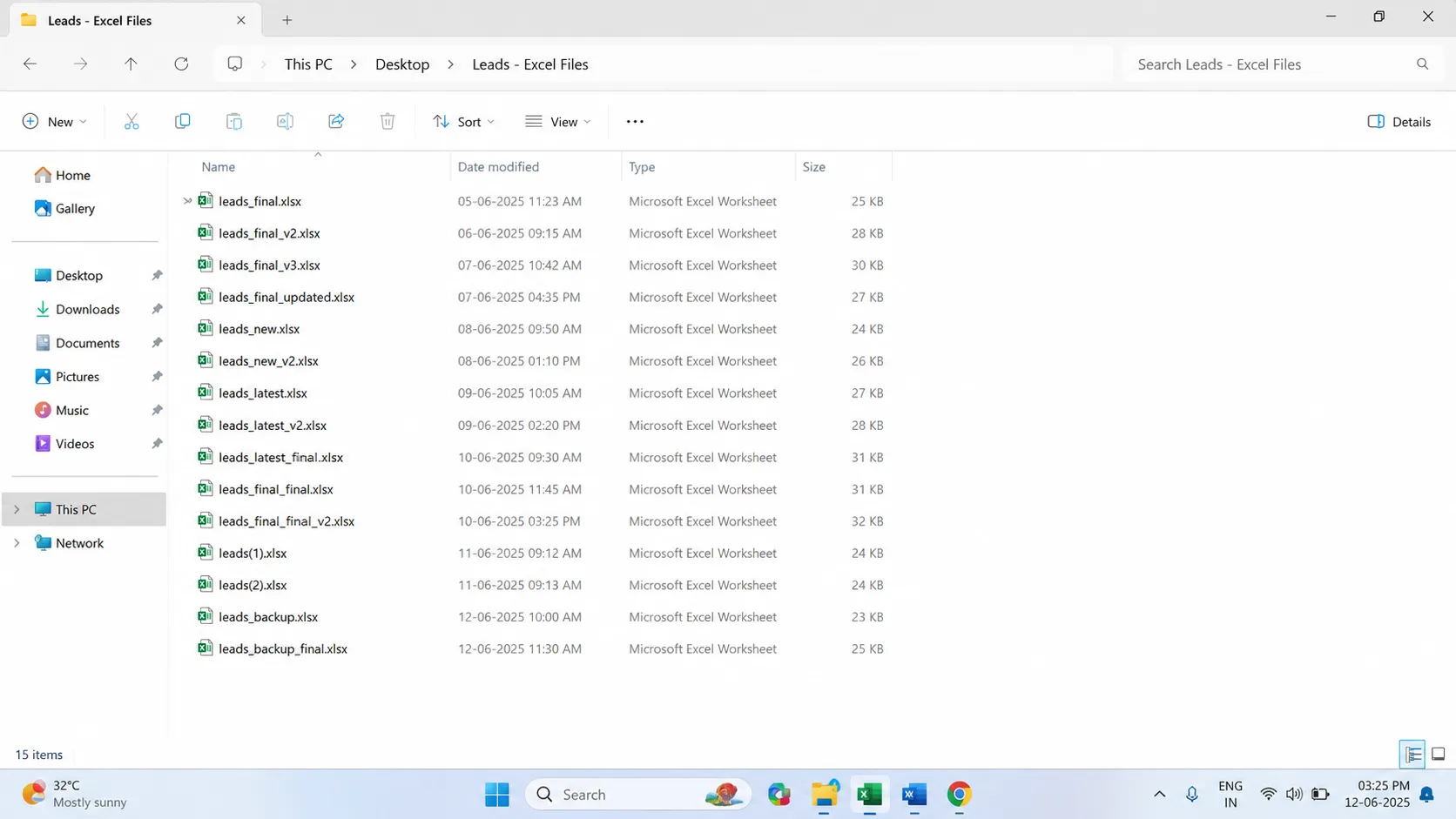This screenshot has height=819, width=1456.
Task: Close the Leads - Excel Files tab
Action: point(241,20)
